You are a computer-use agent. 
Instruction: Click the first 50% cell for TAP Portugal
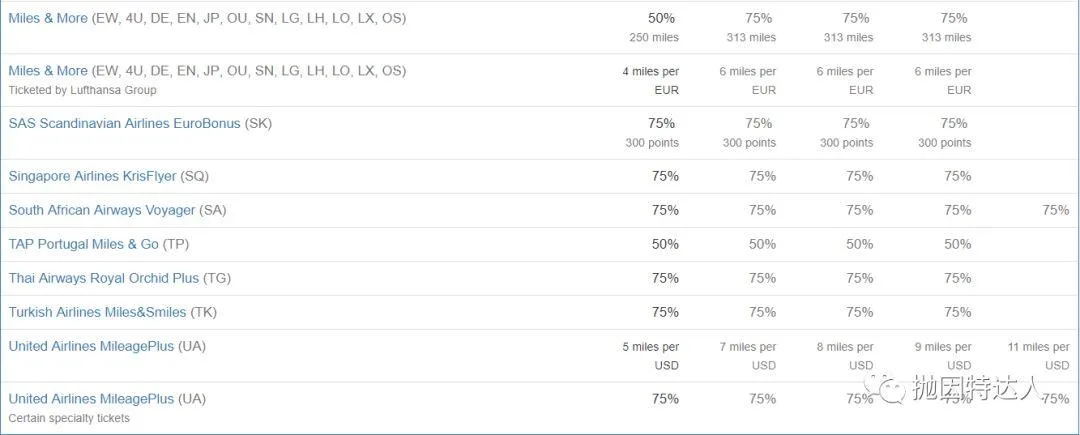[665, 244]
